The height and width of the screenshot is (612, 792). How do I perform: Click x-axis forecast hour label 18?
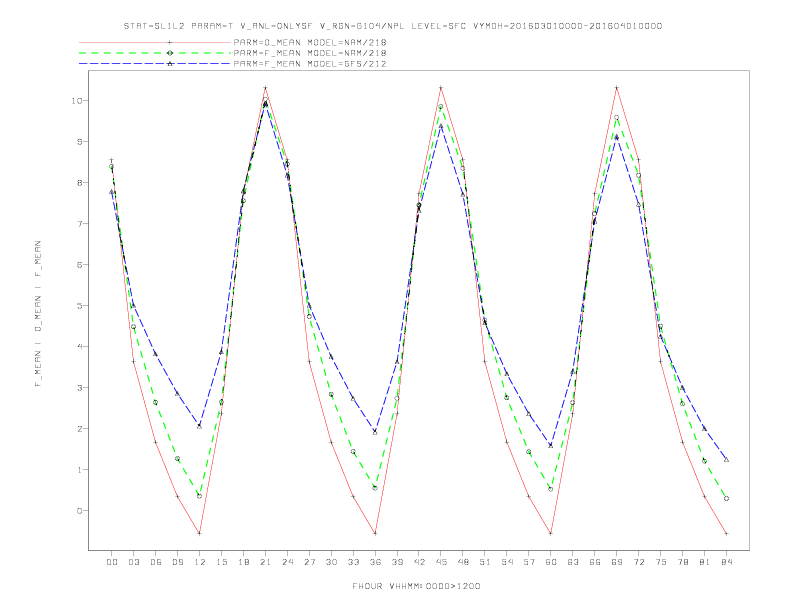pos(243,562)
